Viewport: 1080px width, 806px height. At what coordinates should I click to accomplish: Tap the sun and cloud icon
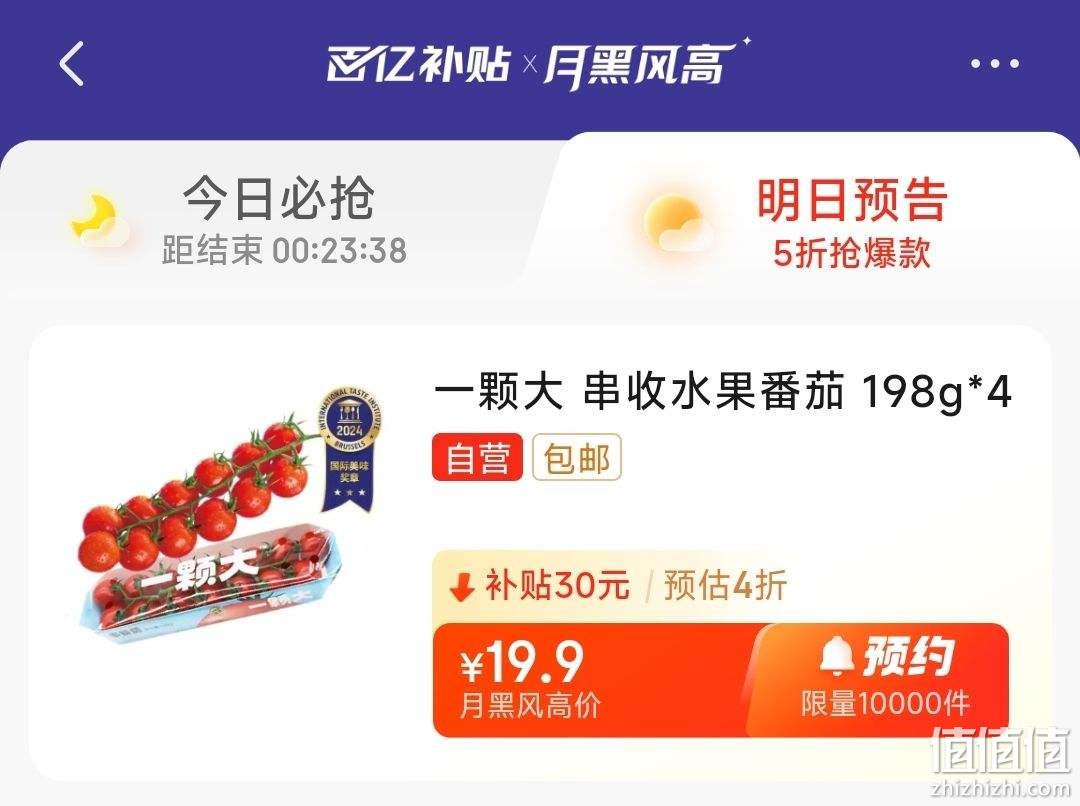tap(674, 223)
